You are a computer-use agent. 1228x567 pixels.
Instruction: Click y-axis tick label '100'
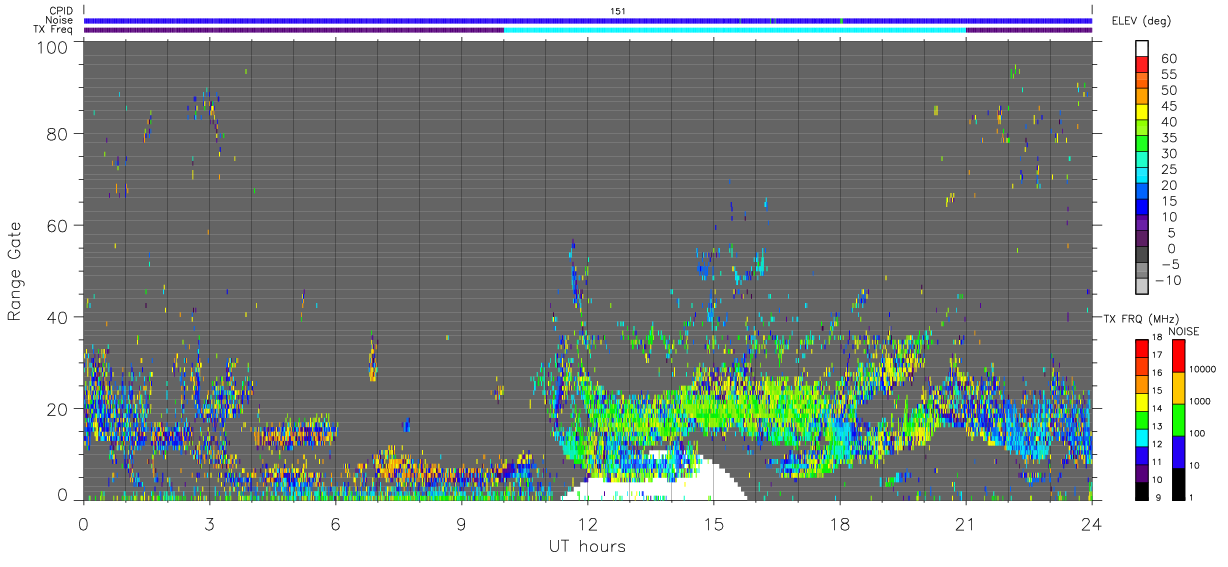coord(53,47)
